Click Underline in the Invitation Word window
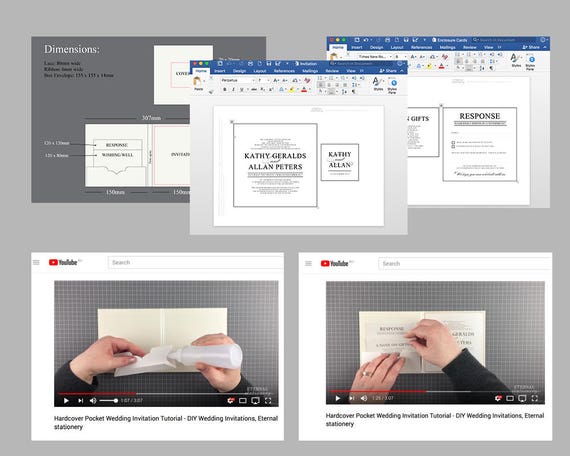This screenshot has width=570, height=456. pyautogui.click(x=241, y=89)
